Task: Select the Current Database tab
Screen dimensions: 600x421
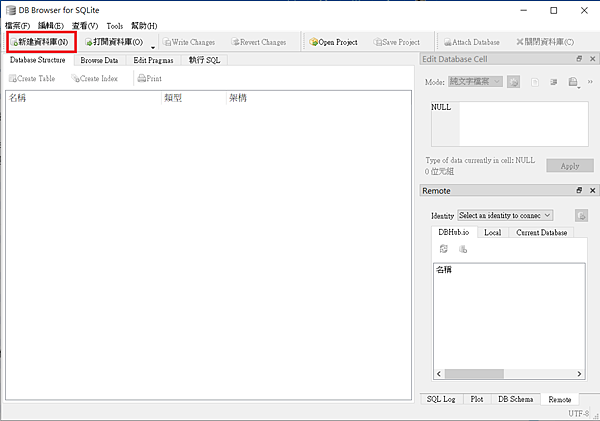Action: 541,233
